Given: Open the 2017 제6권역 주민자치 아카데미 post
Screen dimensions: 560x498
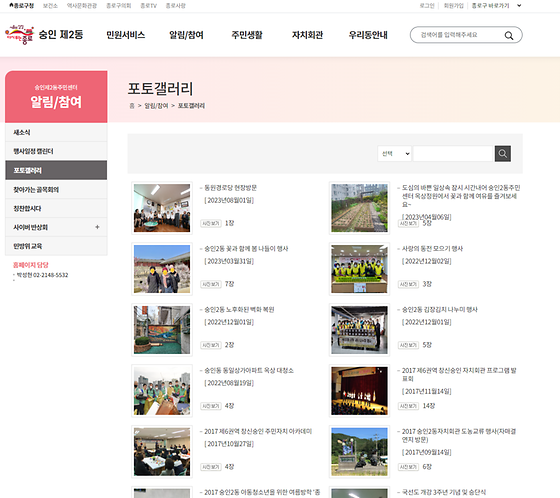Looking at the screenshot, I should pos(258,432).
